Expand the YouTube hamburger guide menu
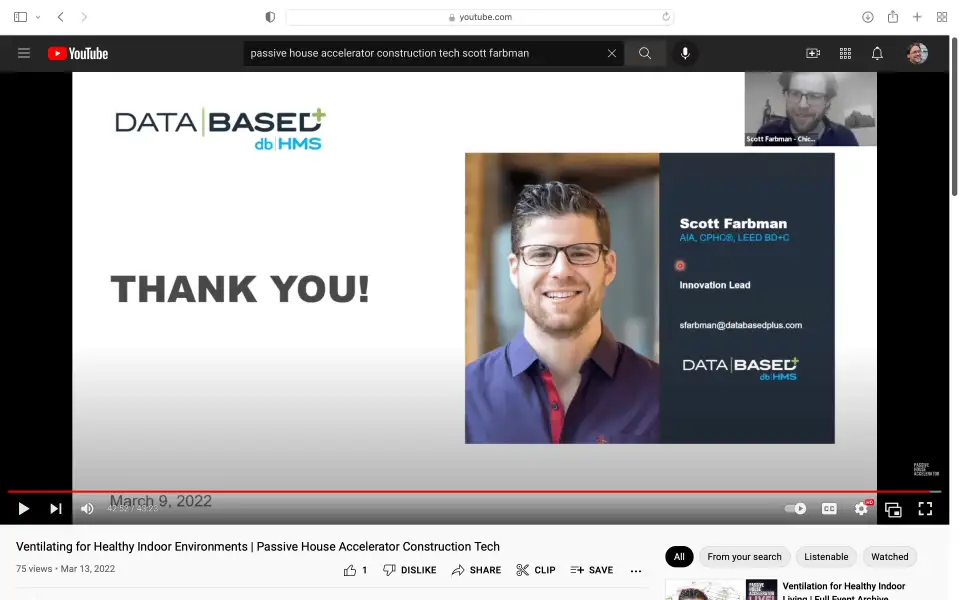The image size is (960, 600). click(x=24, y=53)
